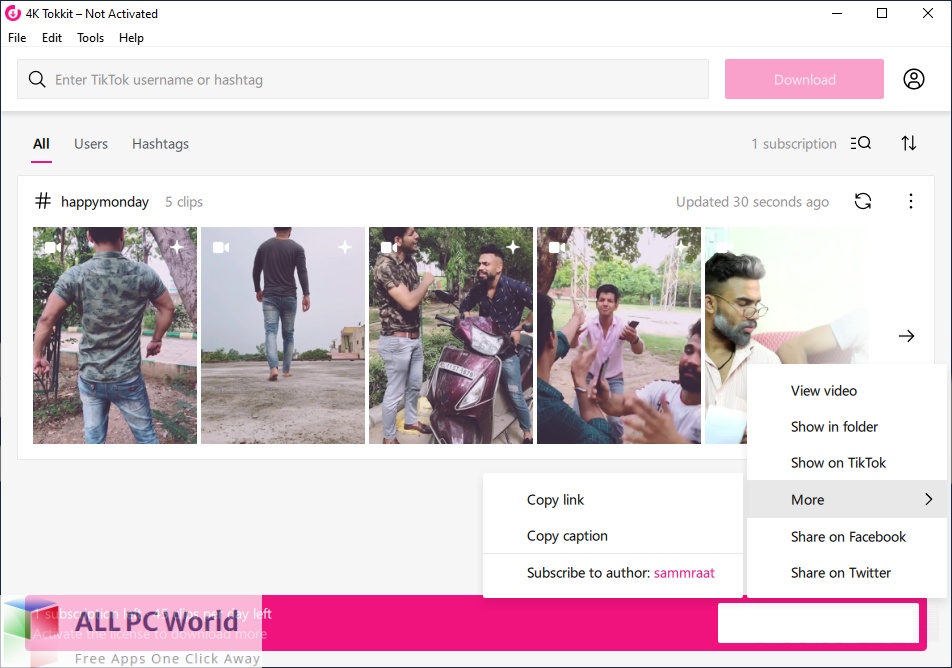
Task: Focus the TikTok username or hashtag field
Action: 362,79
